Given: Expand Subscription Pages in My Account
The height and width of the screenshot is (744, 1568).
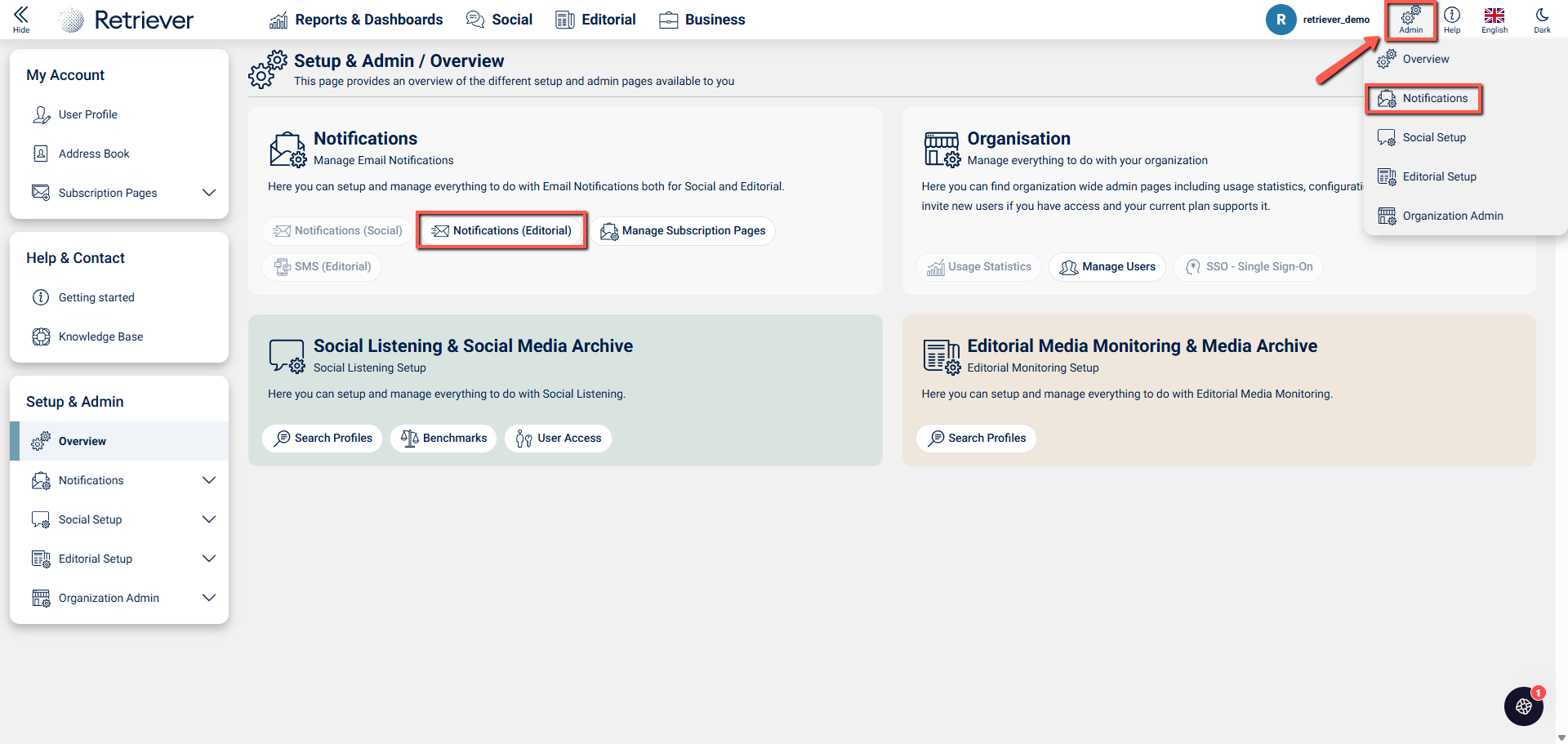Looking at the screenshot, I should click(x=209, y=193).
